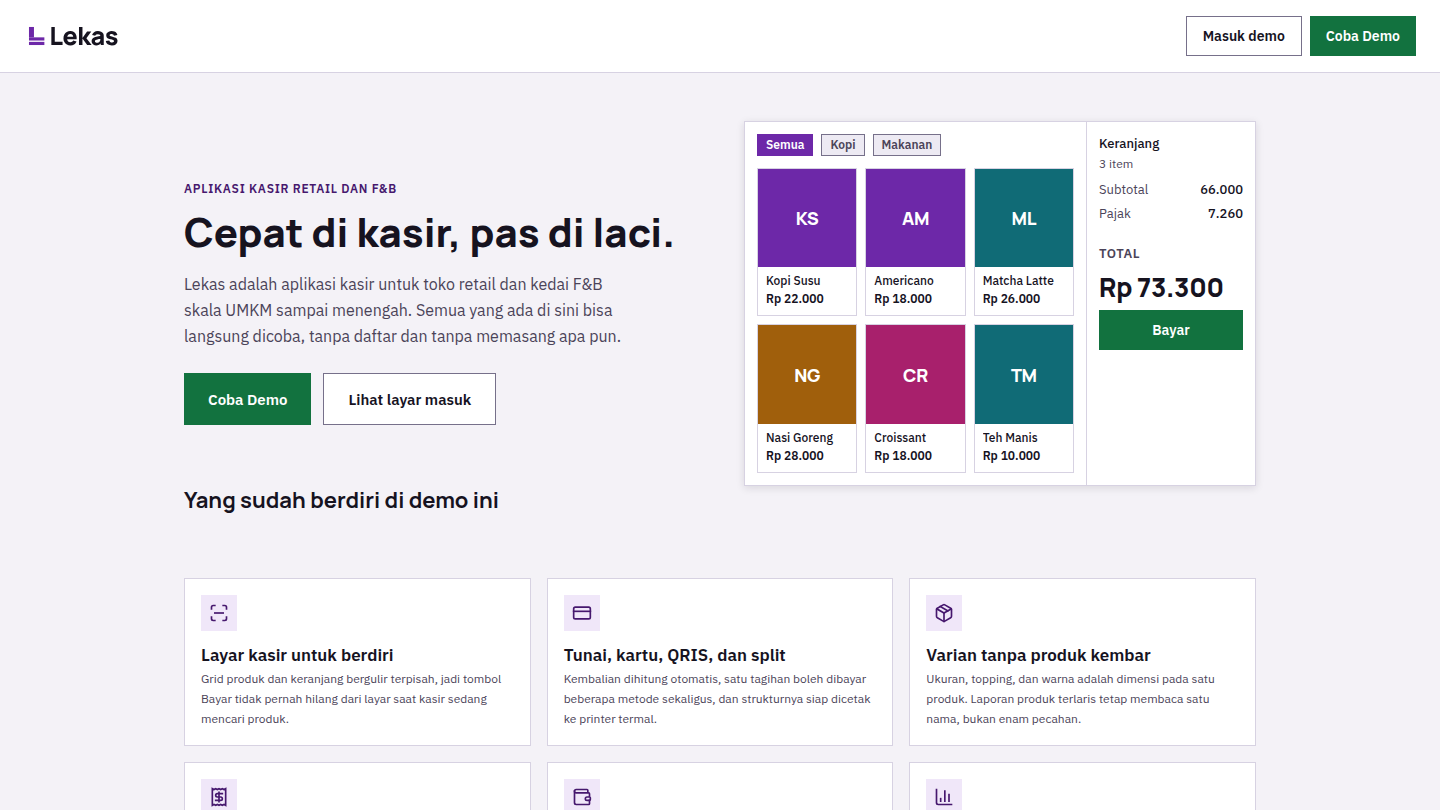Open the 'Tunai, kartu, QRIS, dan split' card title
1440x810 pixels.
[675, 656]
